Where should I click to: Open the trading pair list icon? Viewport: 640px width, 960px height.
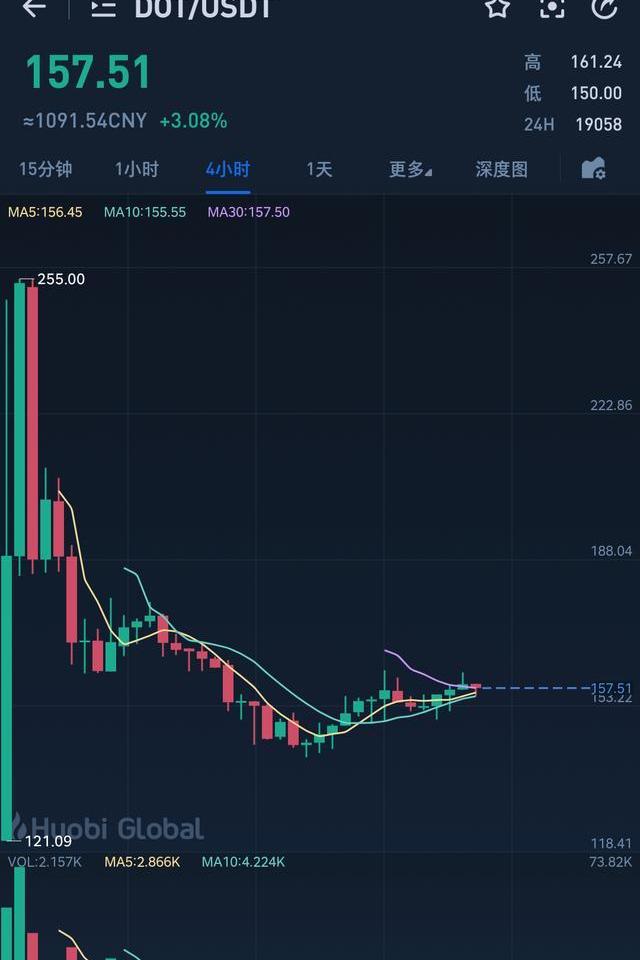(104, 7)
